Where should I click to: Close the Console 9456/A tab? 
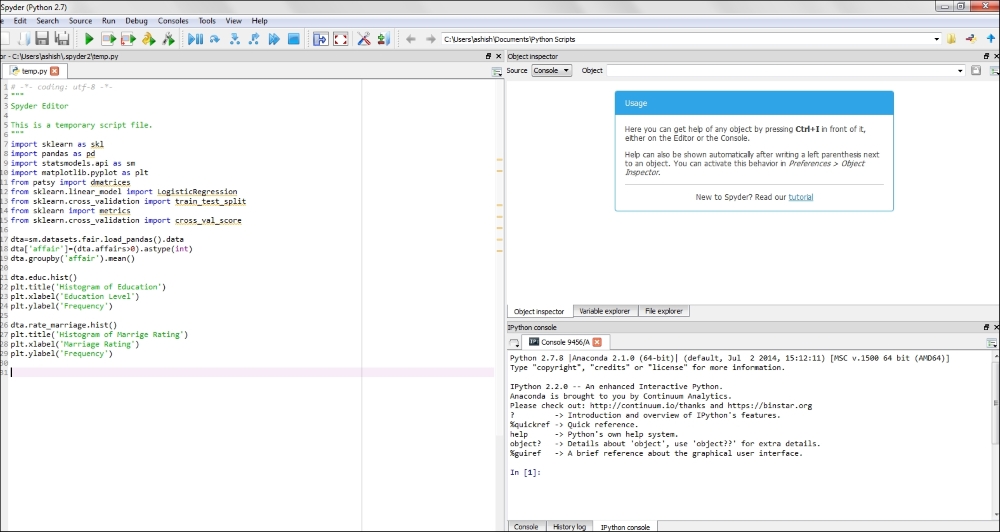597,342
